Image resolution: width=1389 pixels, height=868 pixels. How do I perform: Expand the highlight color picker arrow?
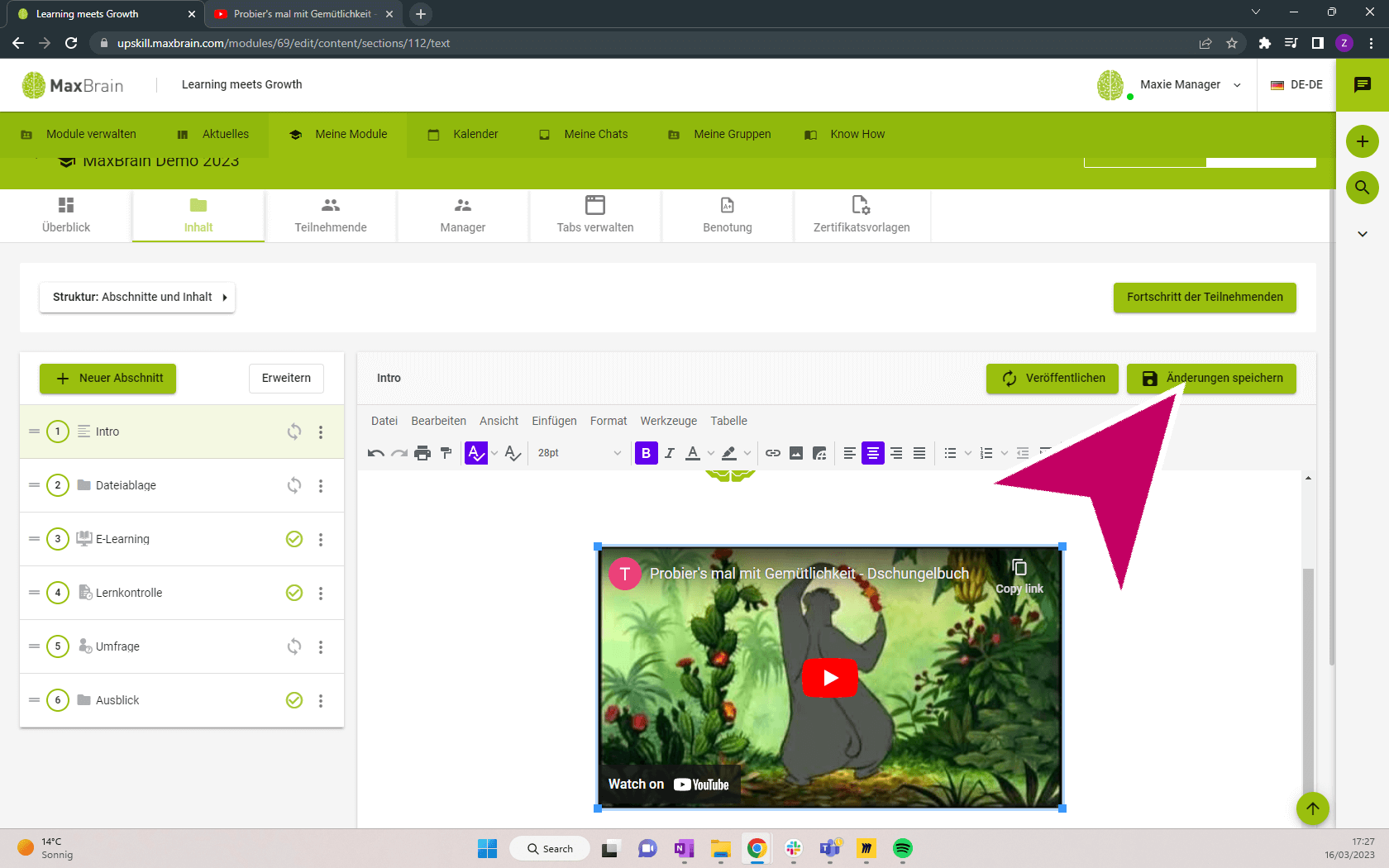[747, 453]
